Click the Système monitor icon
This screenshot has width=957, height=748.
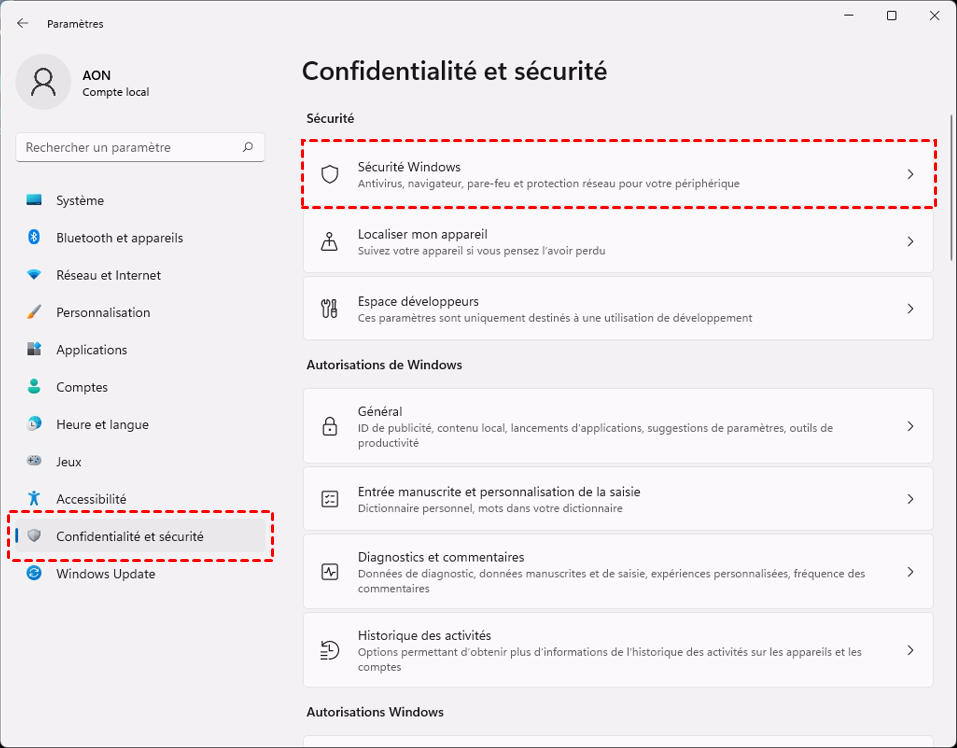(x=35, y=200)
